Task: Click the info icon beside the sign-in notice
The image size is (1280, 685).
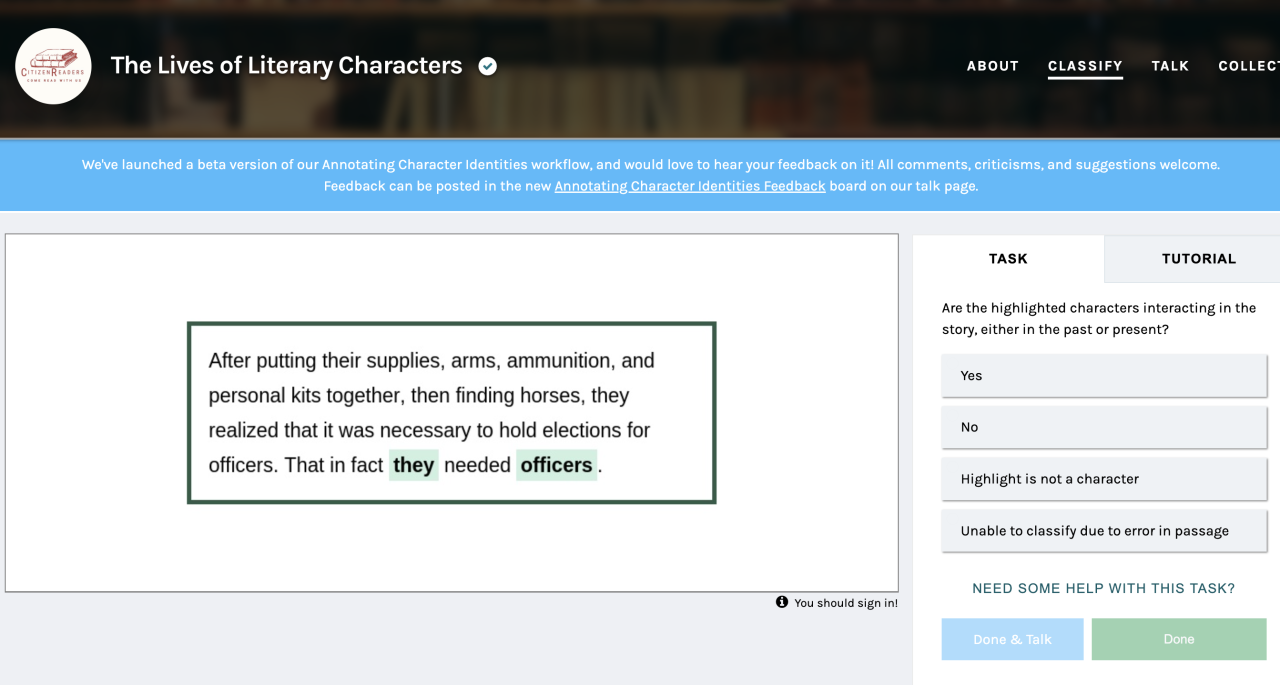Action: pos(782,602)
